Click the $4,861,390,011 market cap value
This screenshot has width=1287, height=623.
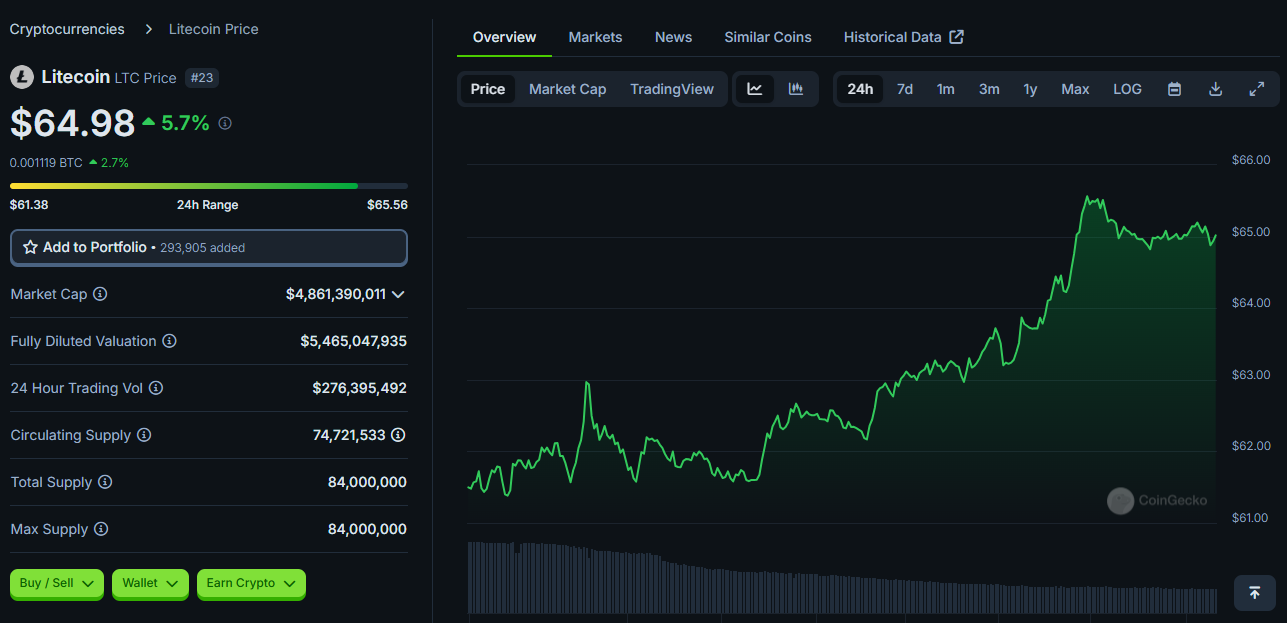coord(336,294)
